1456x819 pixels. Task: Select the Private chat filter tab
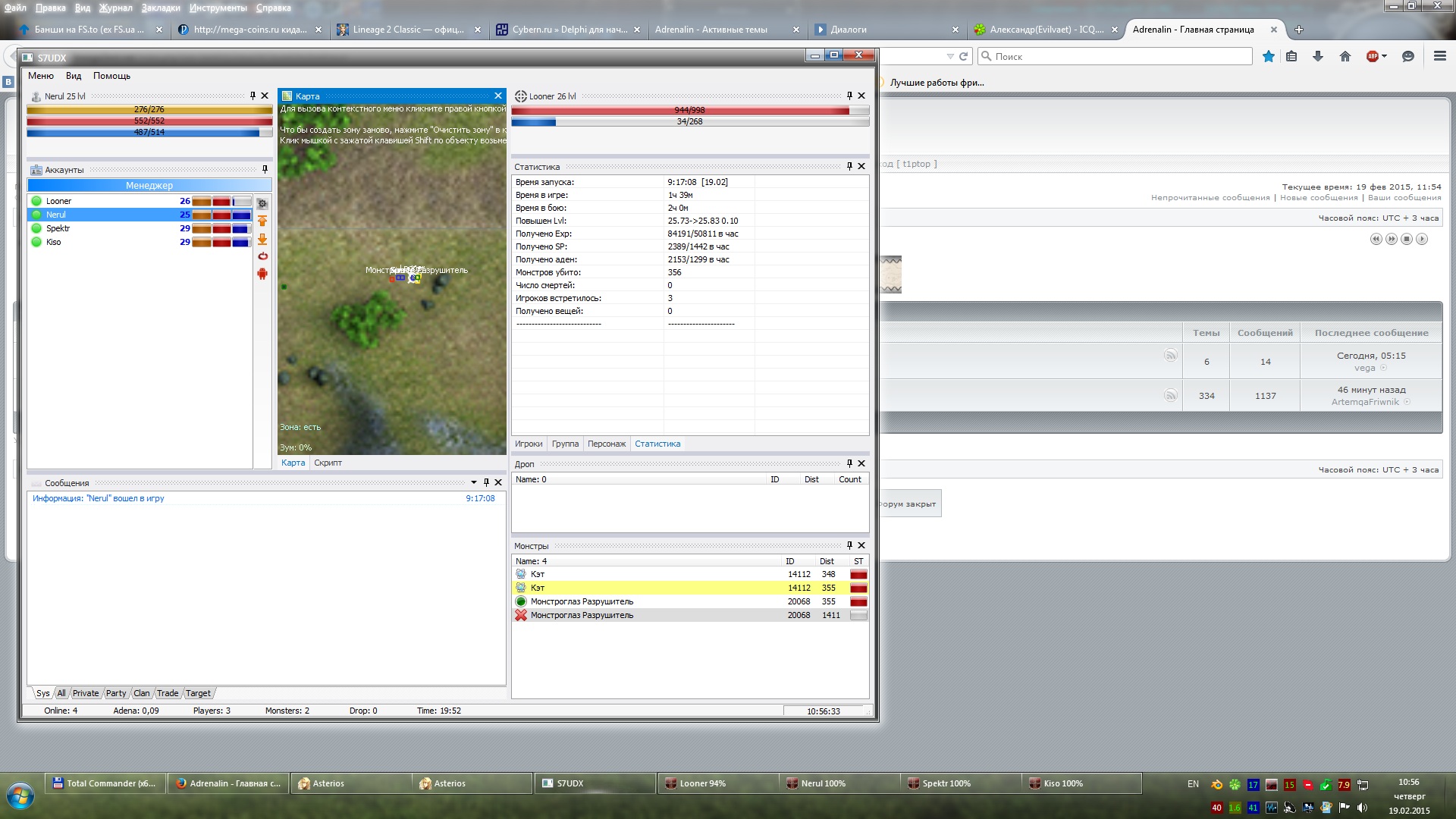86,693
